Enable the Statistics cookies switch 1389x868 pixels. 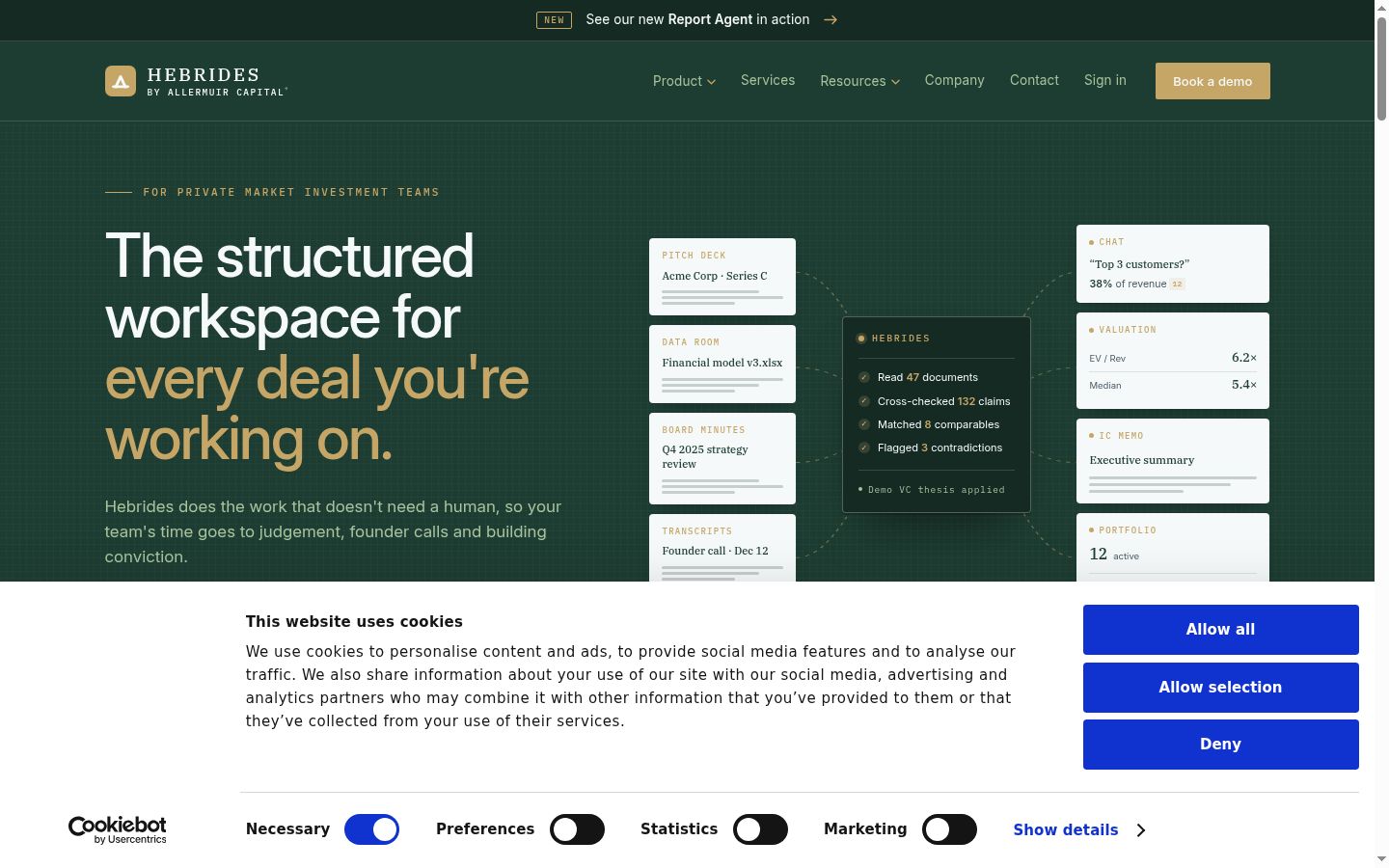coord(760,829)
